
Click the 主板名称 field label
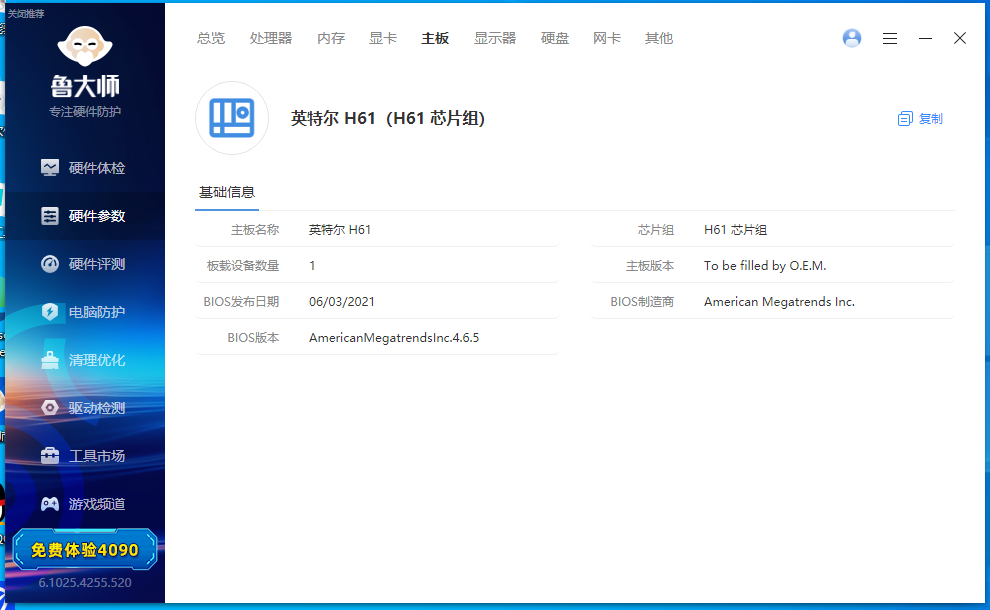tap(255, 230)
